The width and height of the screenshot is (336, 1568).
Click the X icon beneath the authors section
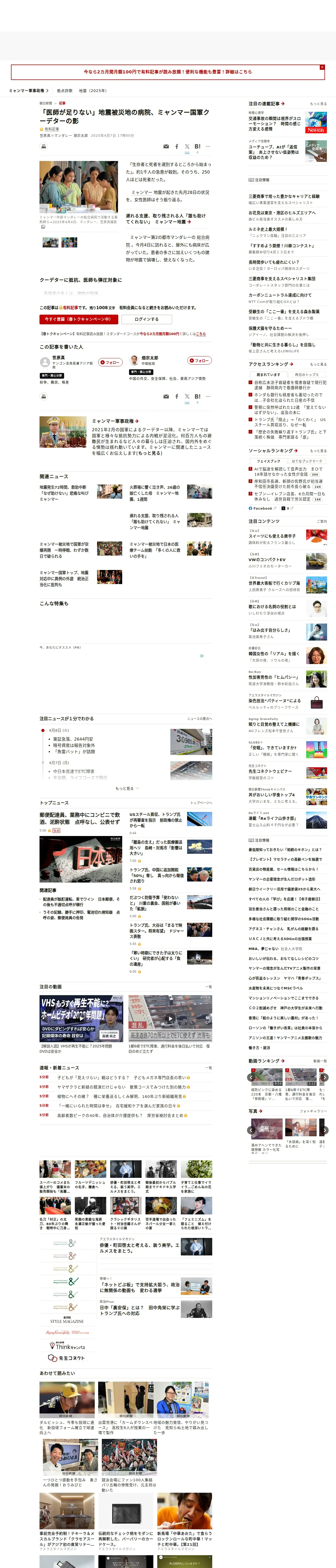tap(187, 396)
